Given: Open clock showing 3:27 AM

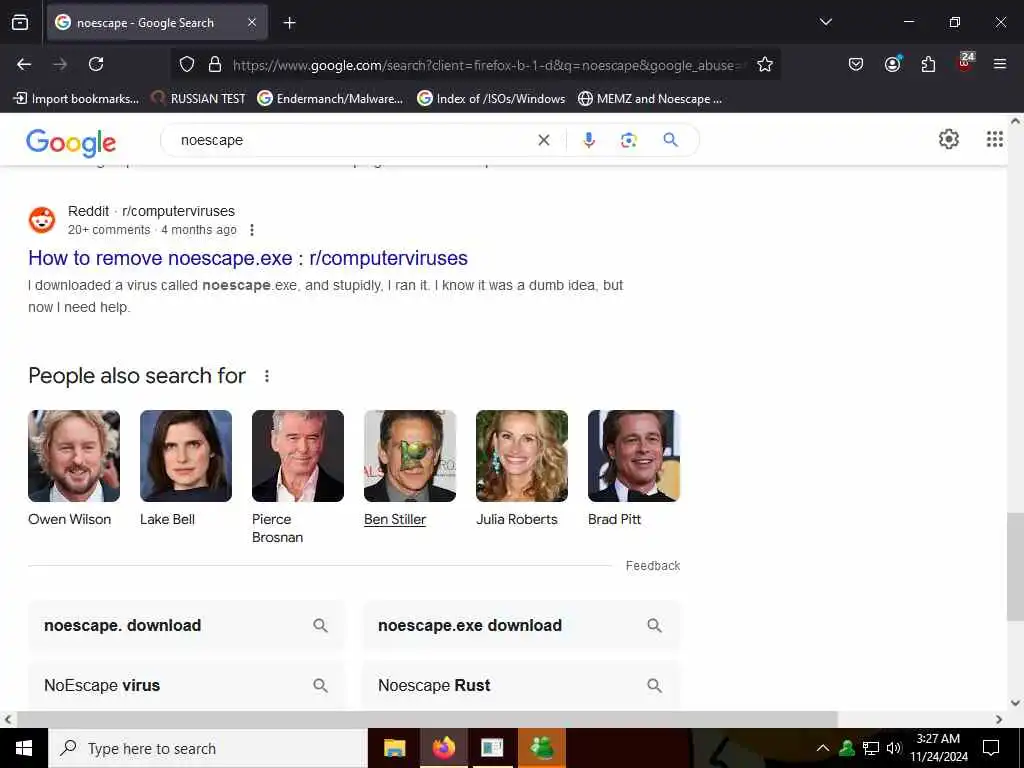Looking at the screenshot, I should 938,748.
